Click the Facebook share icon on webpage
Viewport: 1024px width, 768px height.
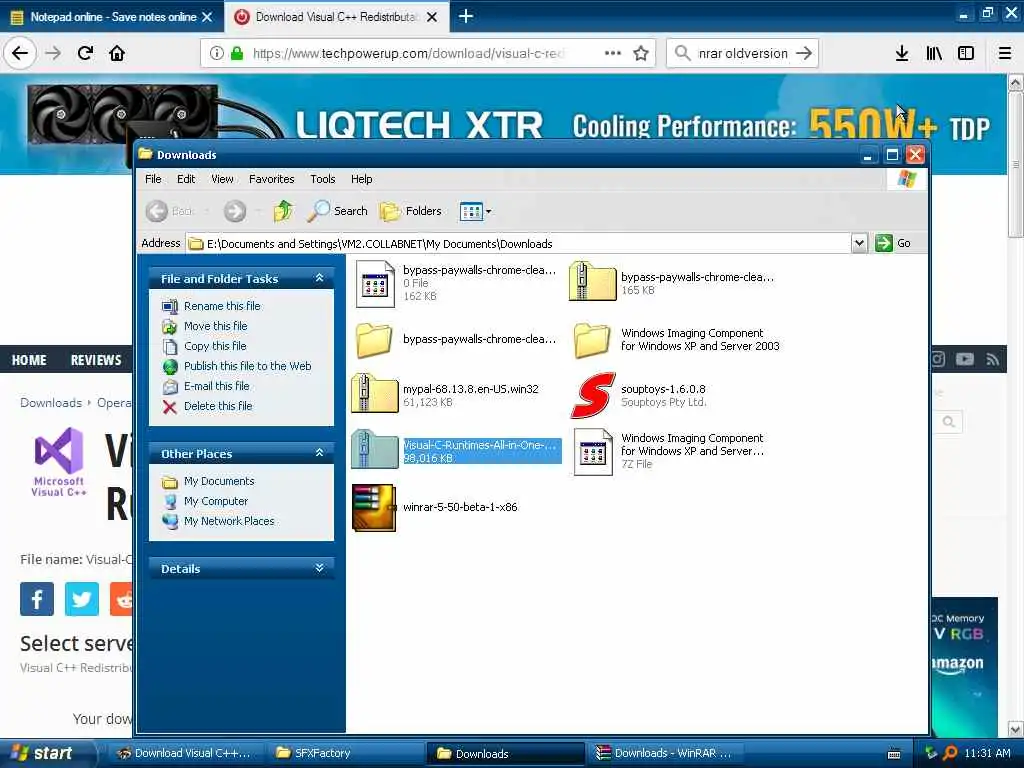click(37, 599)
